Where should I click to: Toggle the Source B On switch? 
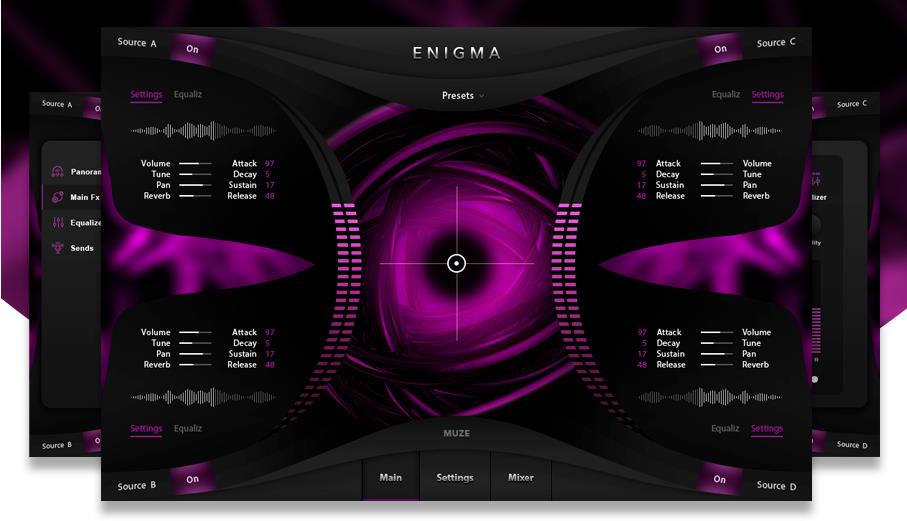click(193, 479)
